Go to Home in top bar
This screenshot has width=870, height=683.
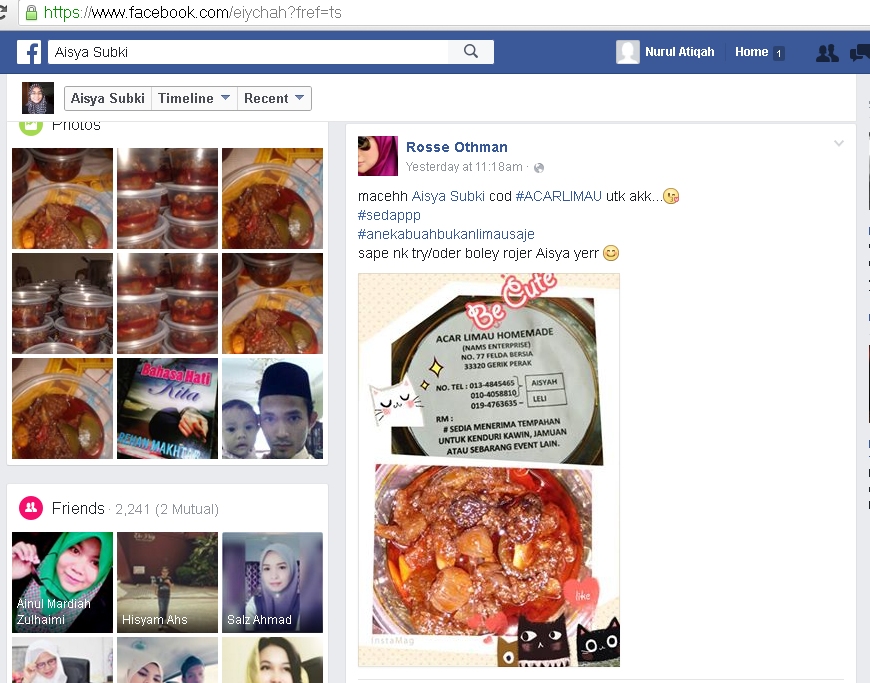(751, 52)
